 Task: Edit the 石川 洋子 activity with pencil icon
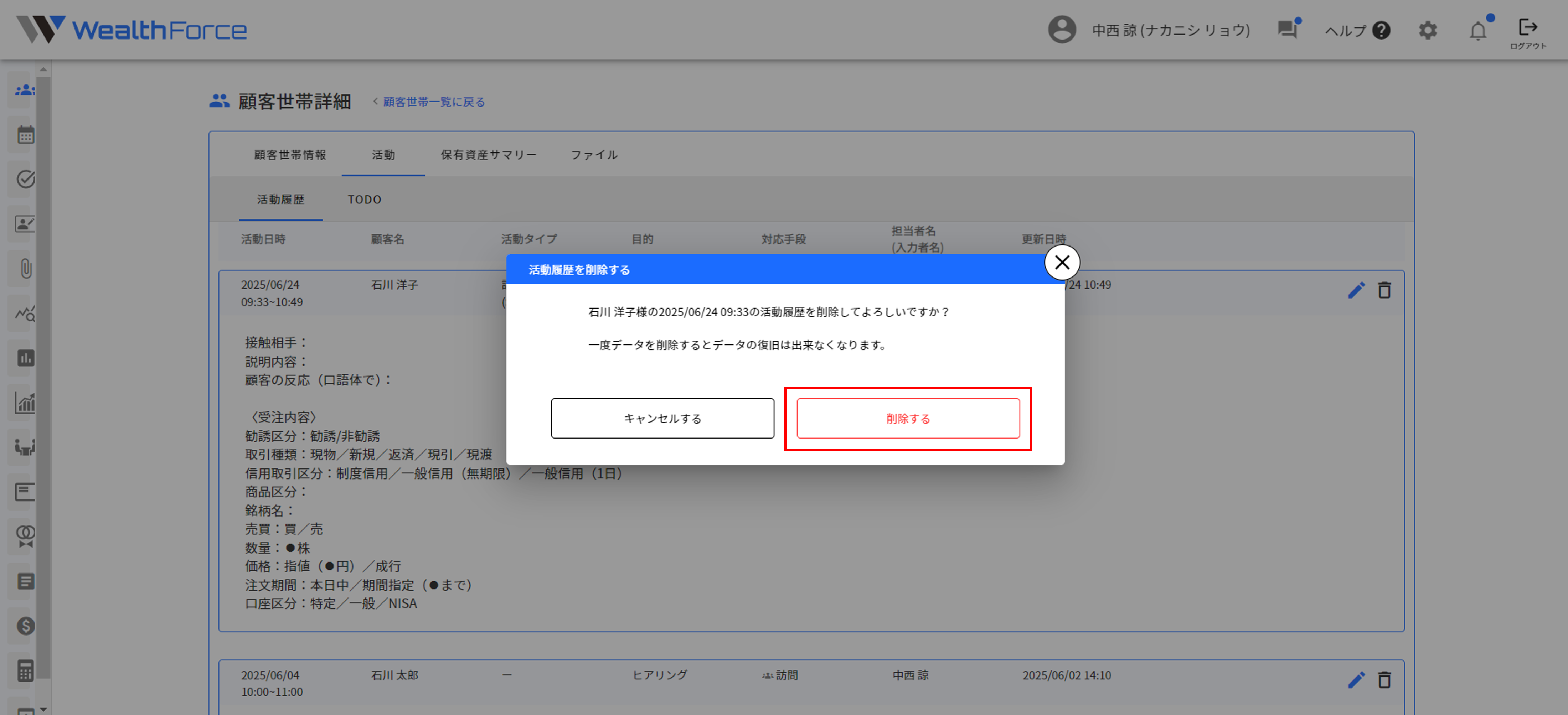coord(1356,290)
